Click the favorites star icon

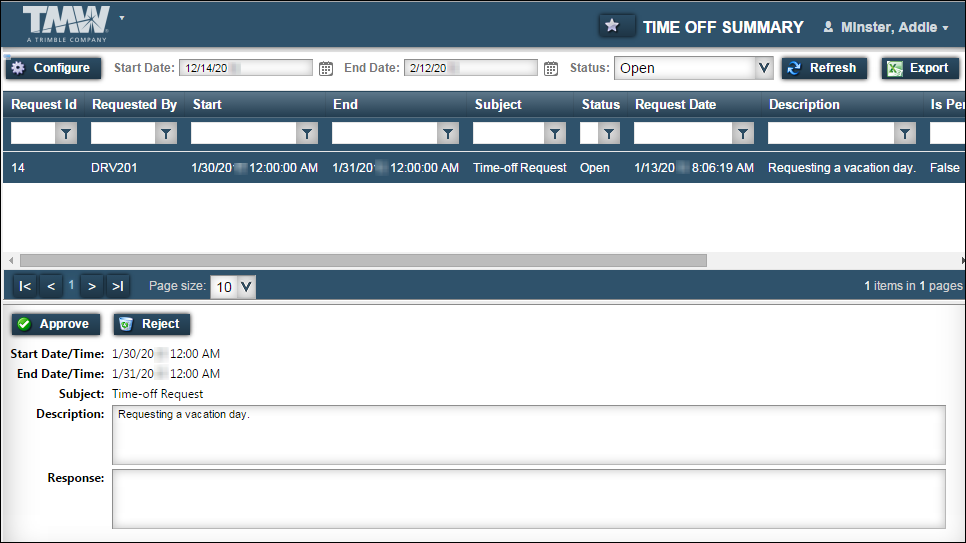click(612, 26)
